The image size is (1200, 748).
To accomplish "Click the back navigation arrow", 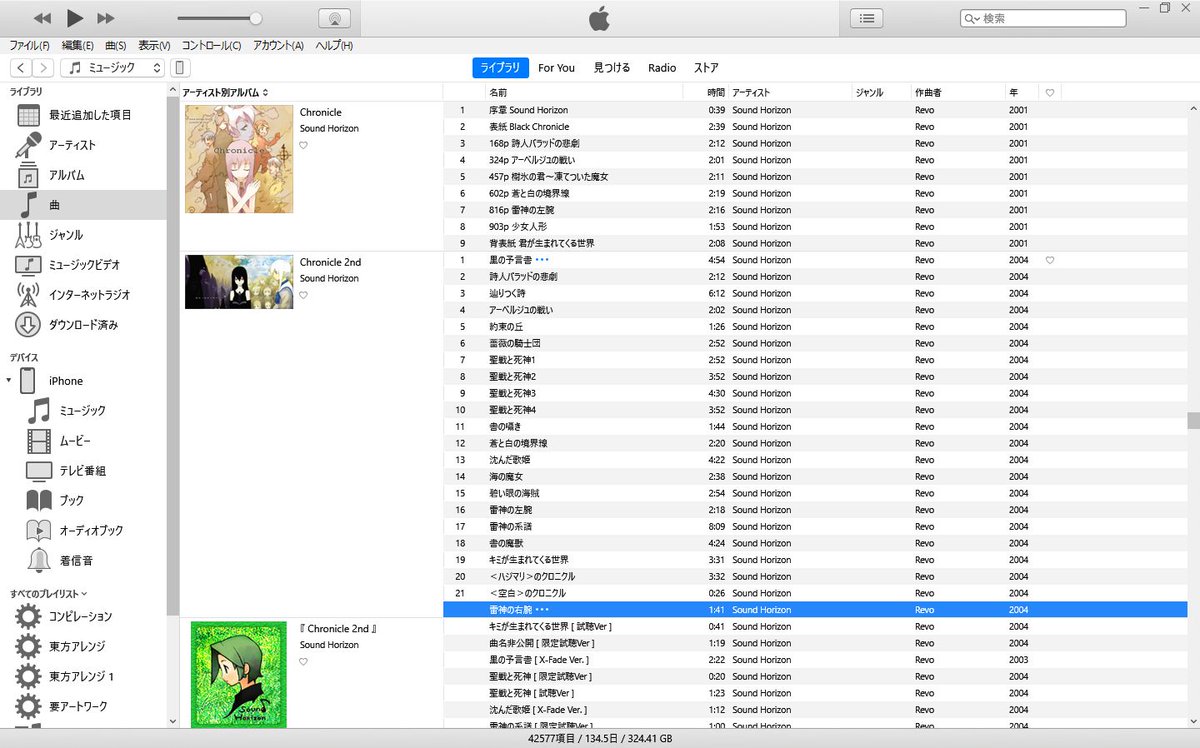I will point(21,68).
